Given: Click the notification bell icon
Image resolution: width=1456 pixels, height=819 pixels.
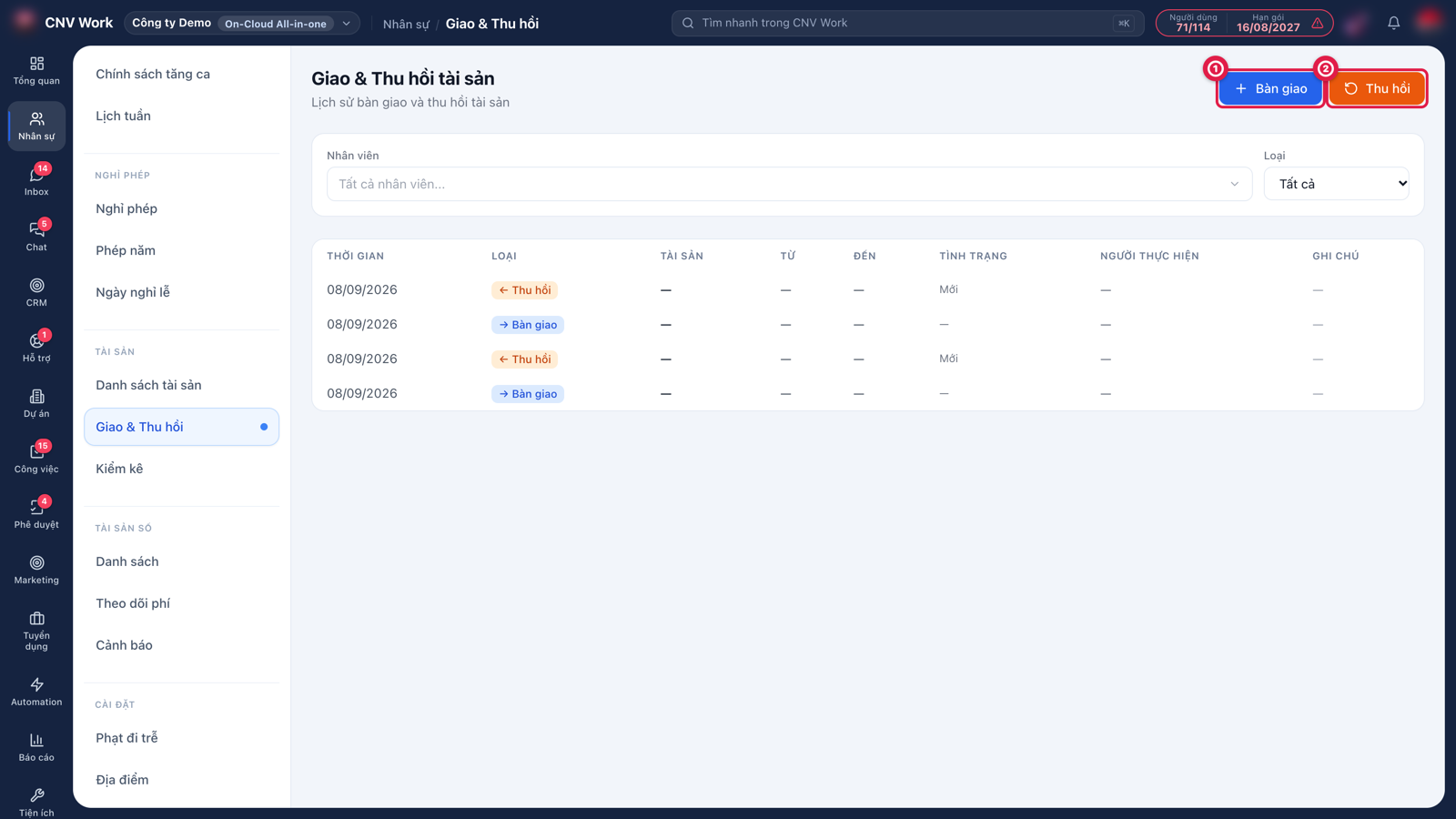Looking at the screenshot, I should tap(1393, 23).
